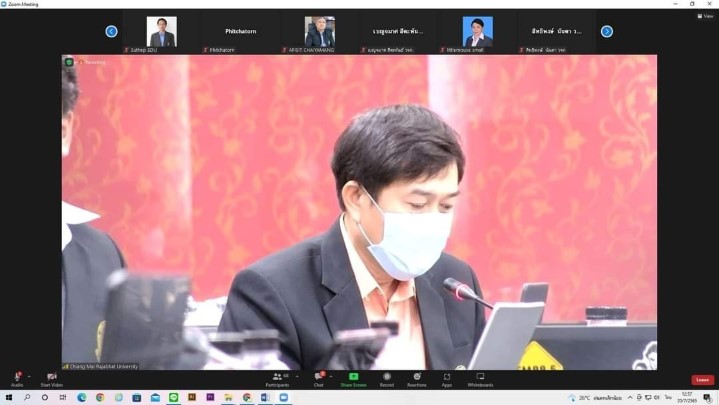This screenshot has width=719, height=405.
Task: Go to previous participants with left arrow
Action: point(111,31)
